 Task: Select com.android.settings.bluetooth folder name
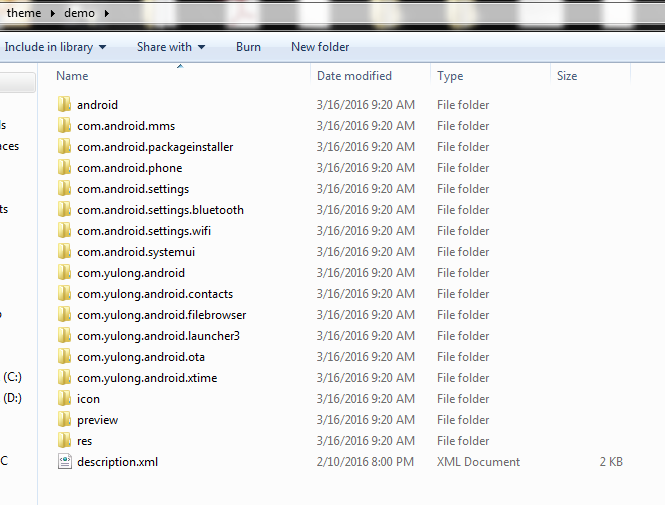click(x=160, y=210)
